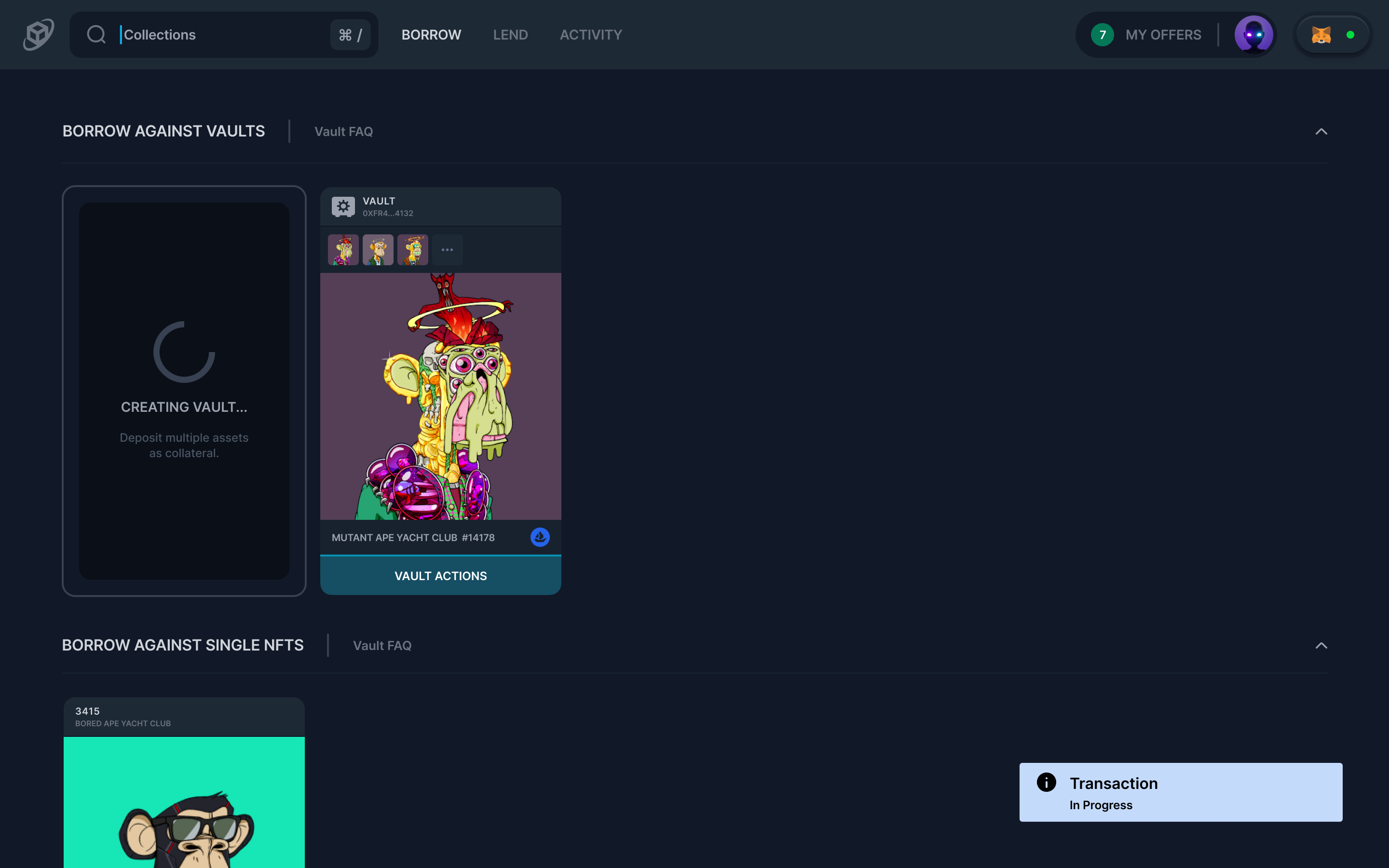
Task: Open the user profile avatar
Action: click(1253, 34)
